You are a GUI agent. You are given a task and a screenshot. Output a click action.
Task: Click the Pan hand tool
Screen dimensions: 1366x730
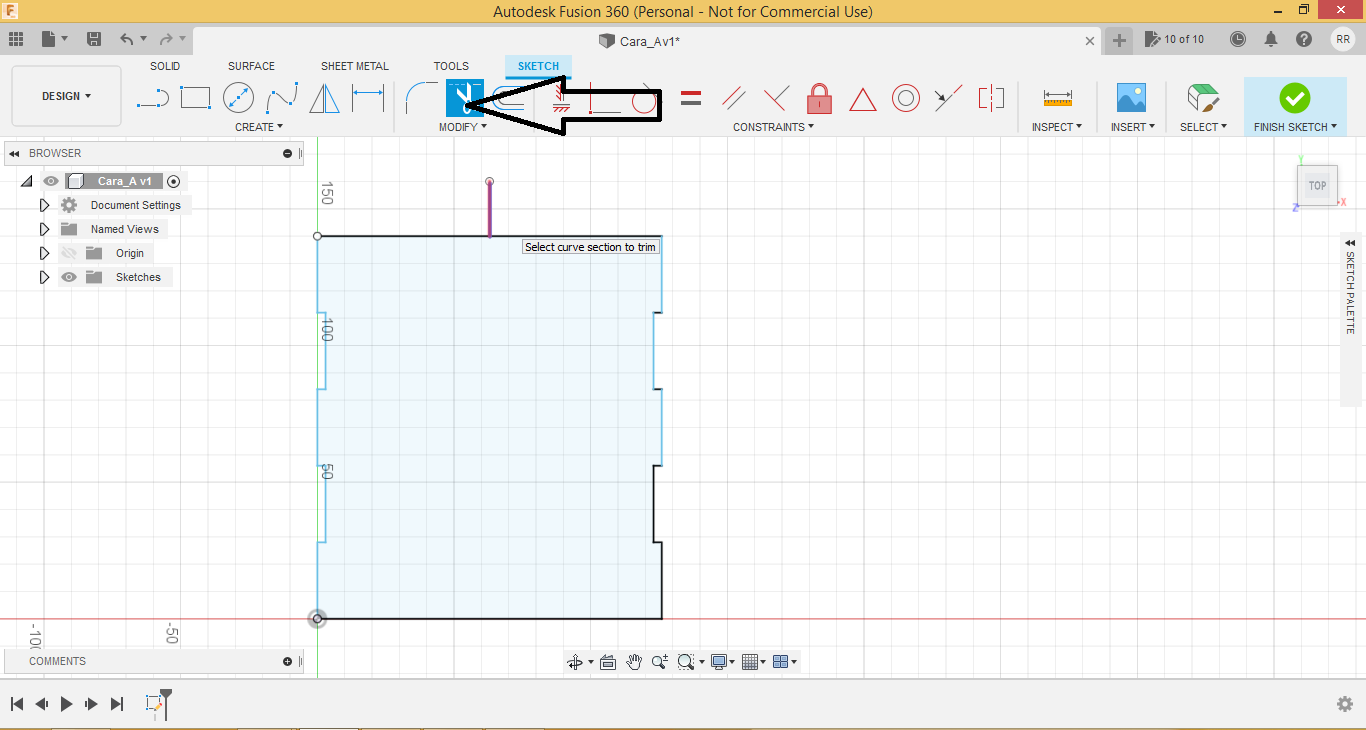[x=634, y=662]
